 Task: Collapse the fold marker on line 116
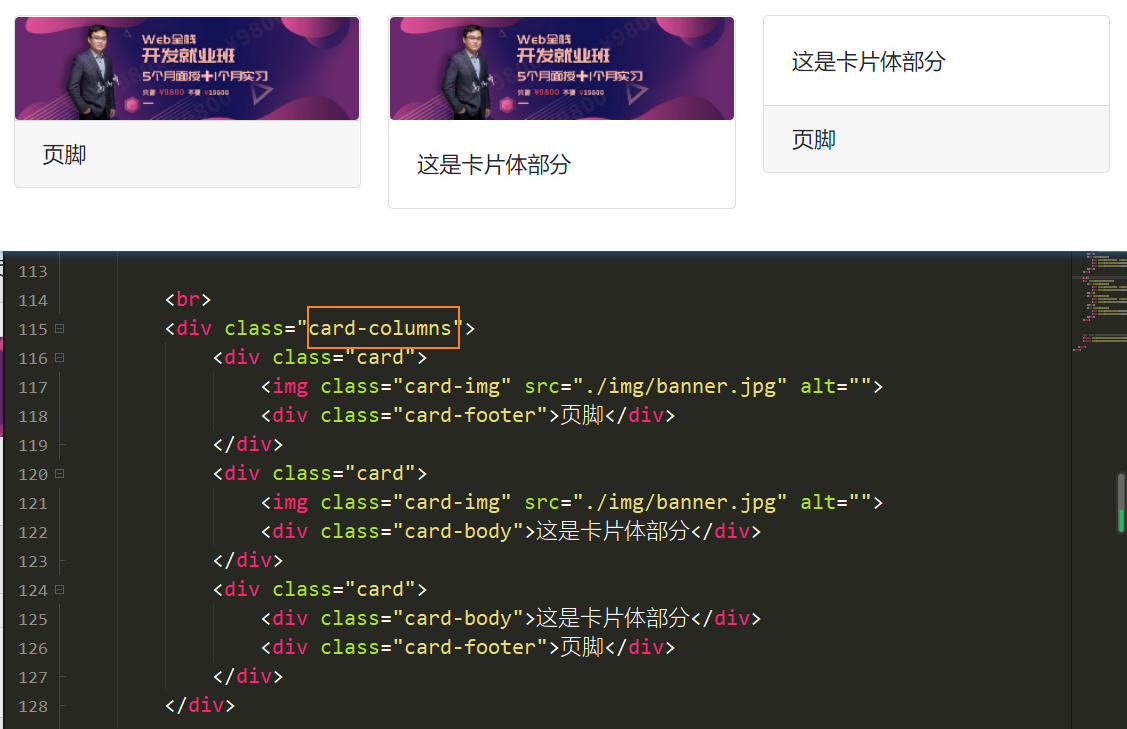(x=60, y=357)
